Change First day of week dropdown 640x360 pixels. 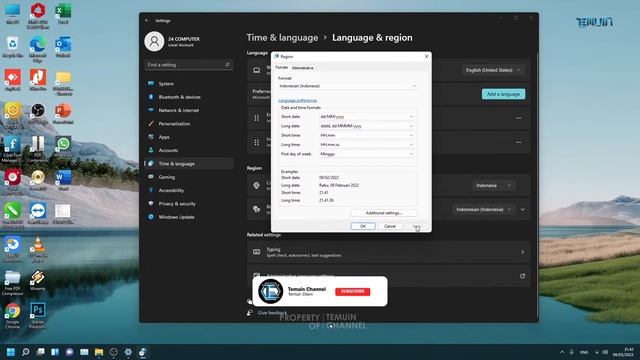click(x=366, y=154)
